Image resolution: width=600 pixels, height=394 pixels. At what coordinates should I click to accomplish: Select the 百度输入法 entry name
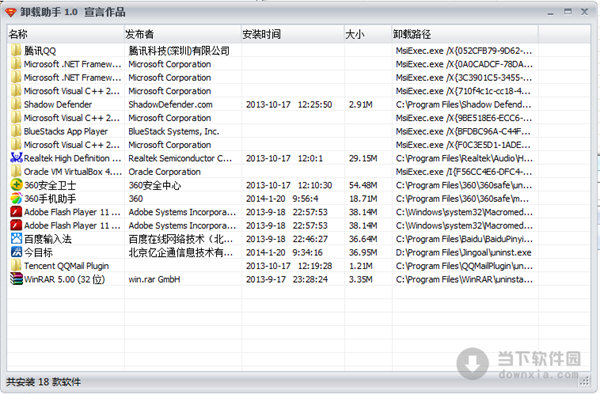pyautogui.click(x=48, y=239)
